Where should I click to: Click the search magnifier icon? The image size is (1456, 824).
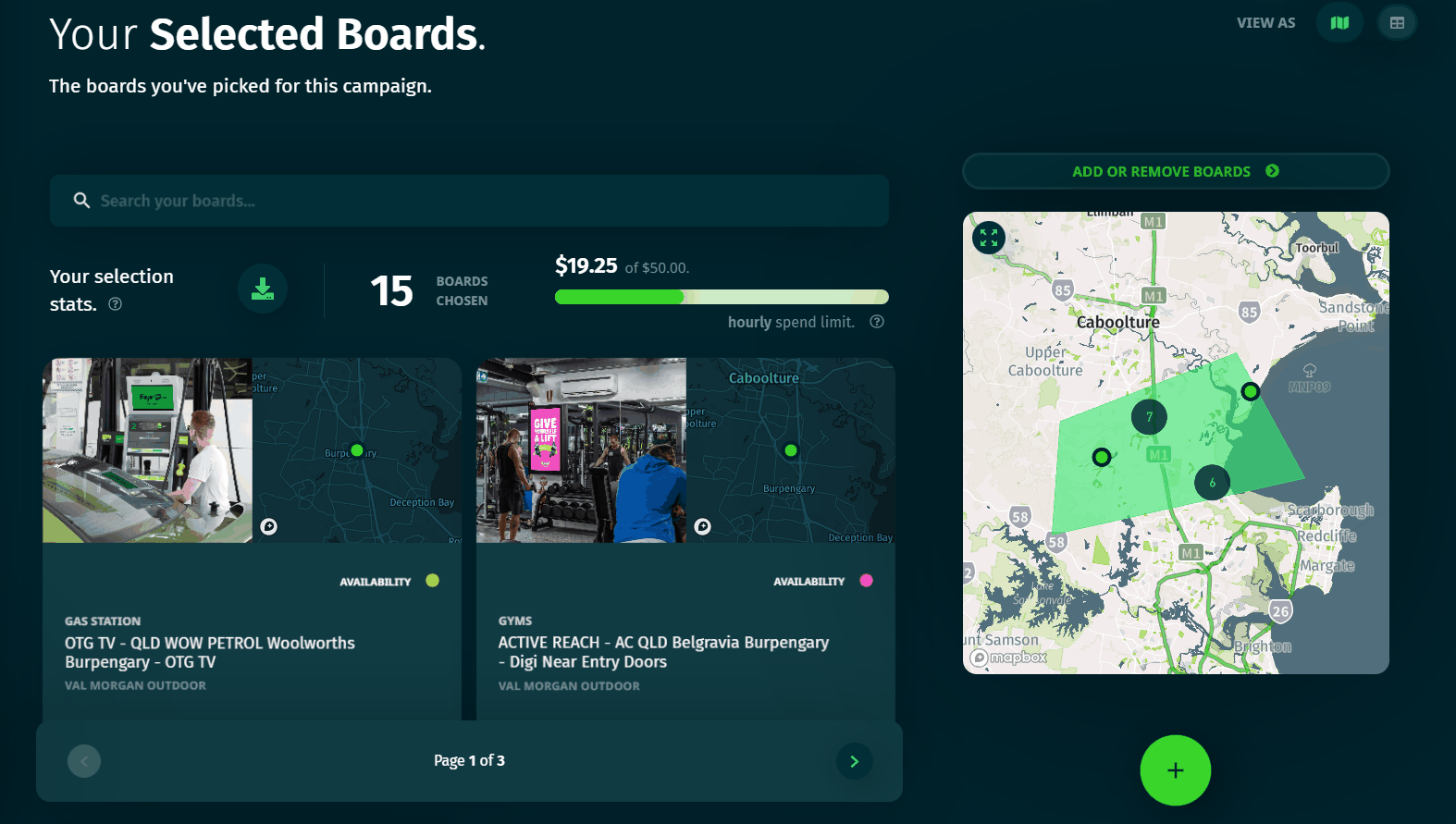click(81, 201)
